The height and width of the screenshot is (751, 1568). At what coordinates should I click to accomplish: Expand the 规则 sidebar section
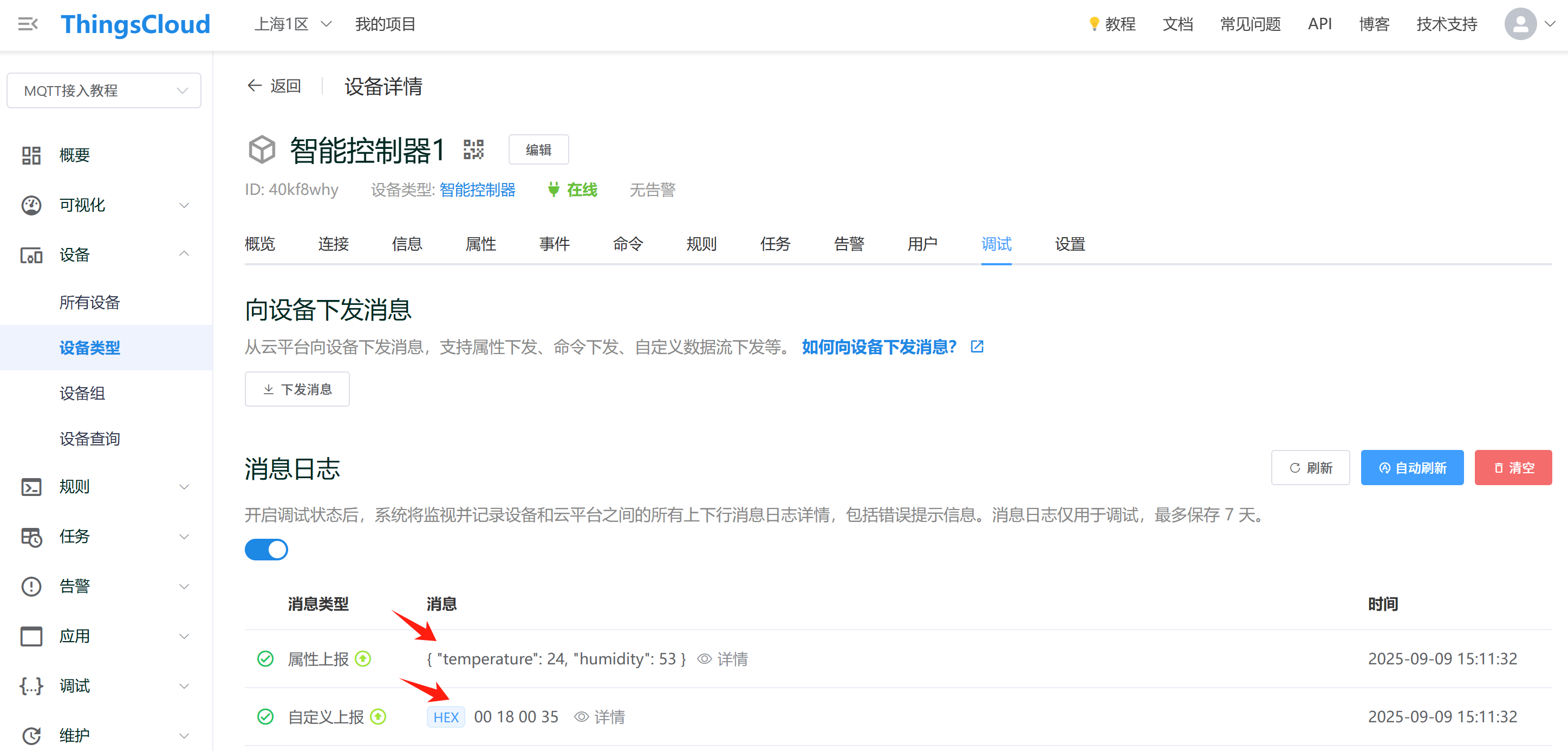point(185,487)
